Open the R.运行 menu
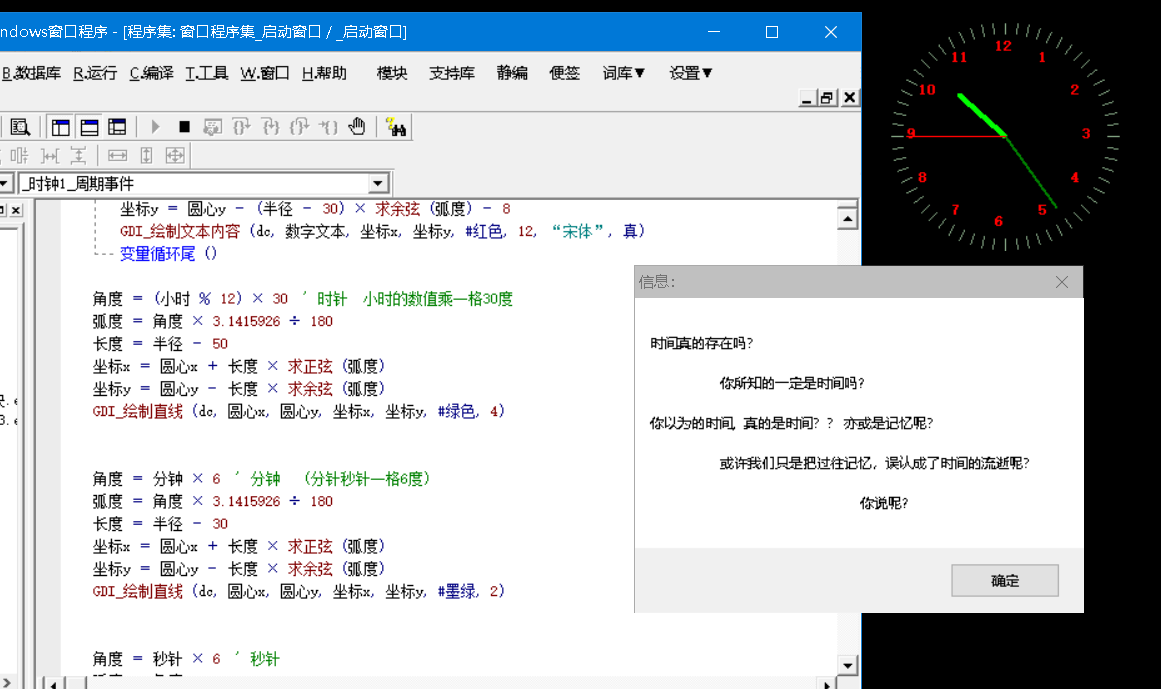Viewport: 1161px width, 689px height. [x=95, y=73]
